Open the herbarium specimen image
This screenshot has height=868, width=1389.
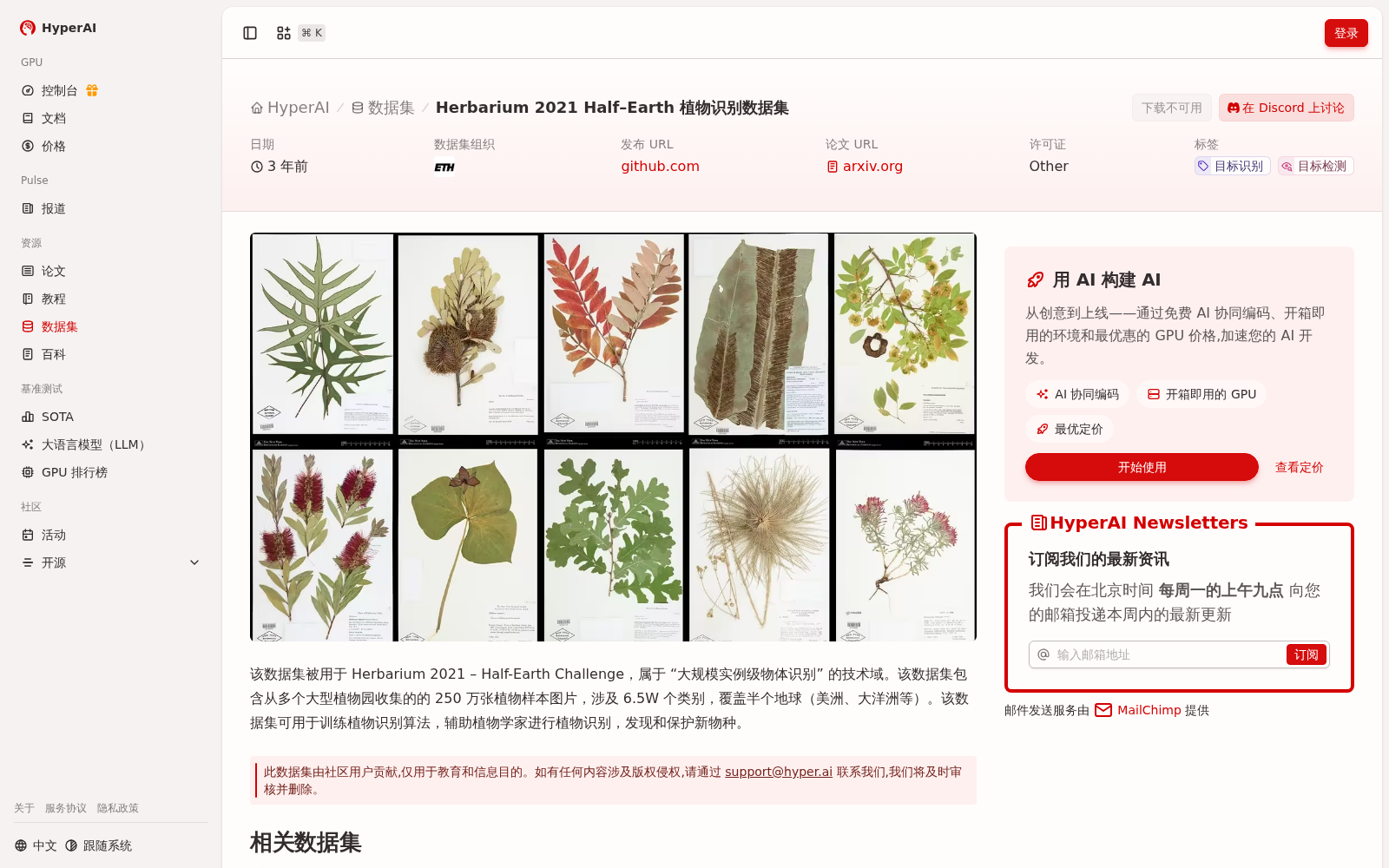(x=613, y=437)
